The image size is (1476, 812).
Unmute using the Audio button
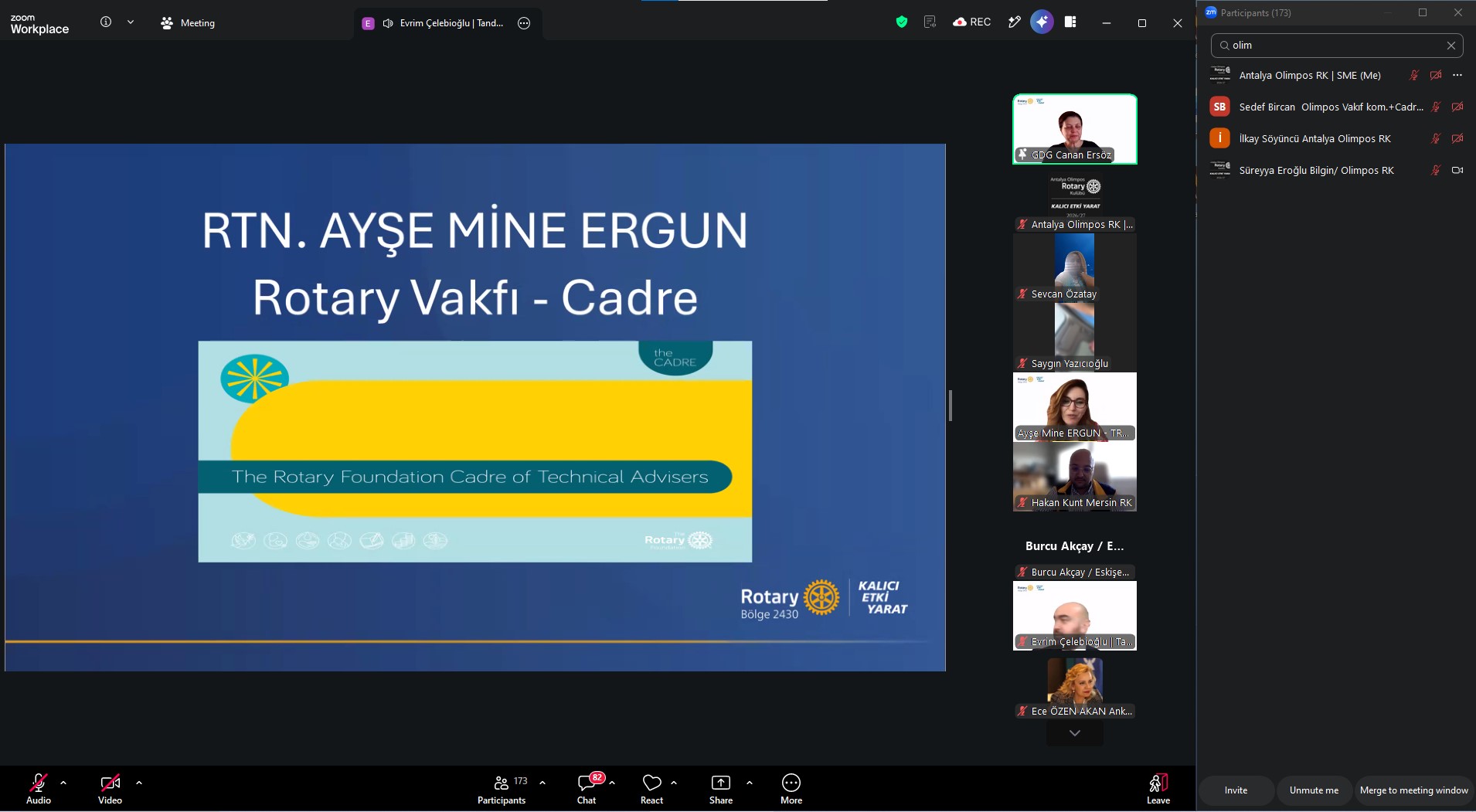click(x=38, y=789)
